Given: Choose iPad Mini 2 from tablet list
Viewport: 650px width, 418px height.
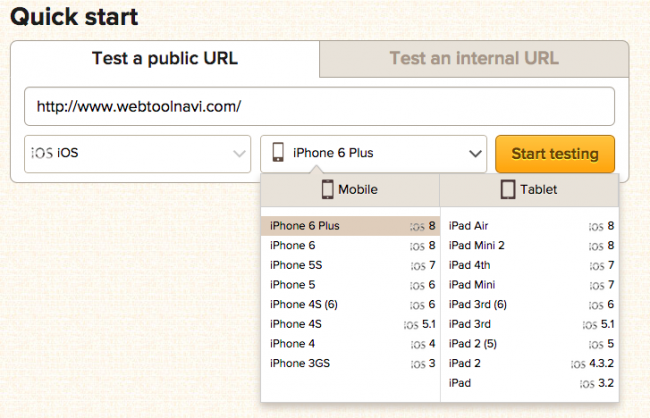Looking at the screenshot, I should click(530, 245).
